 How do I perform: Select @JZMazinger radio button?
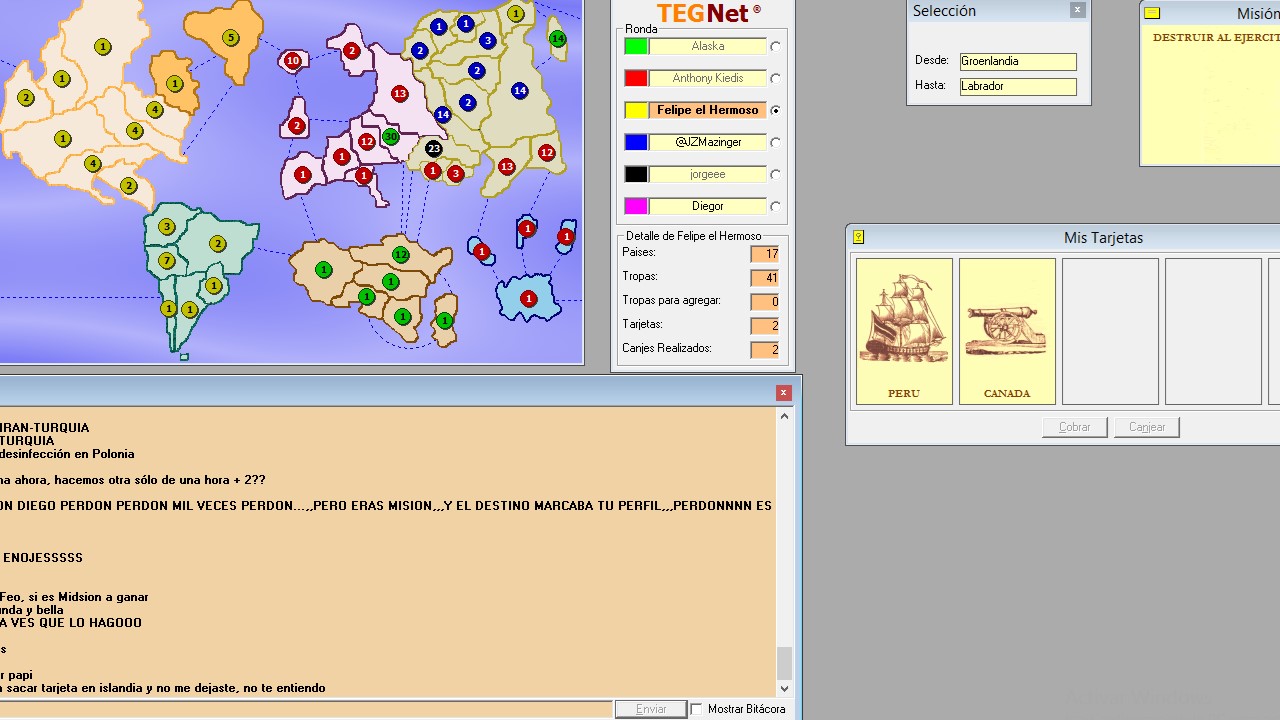(x=776, y=142)
